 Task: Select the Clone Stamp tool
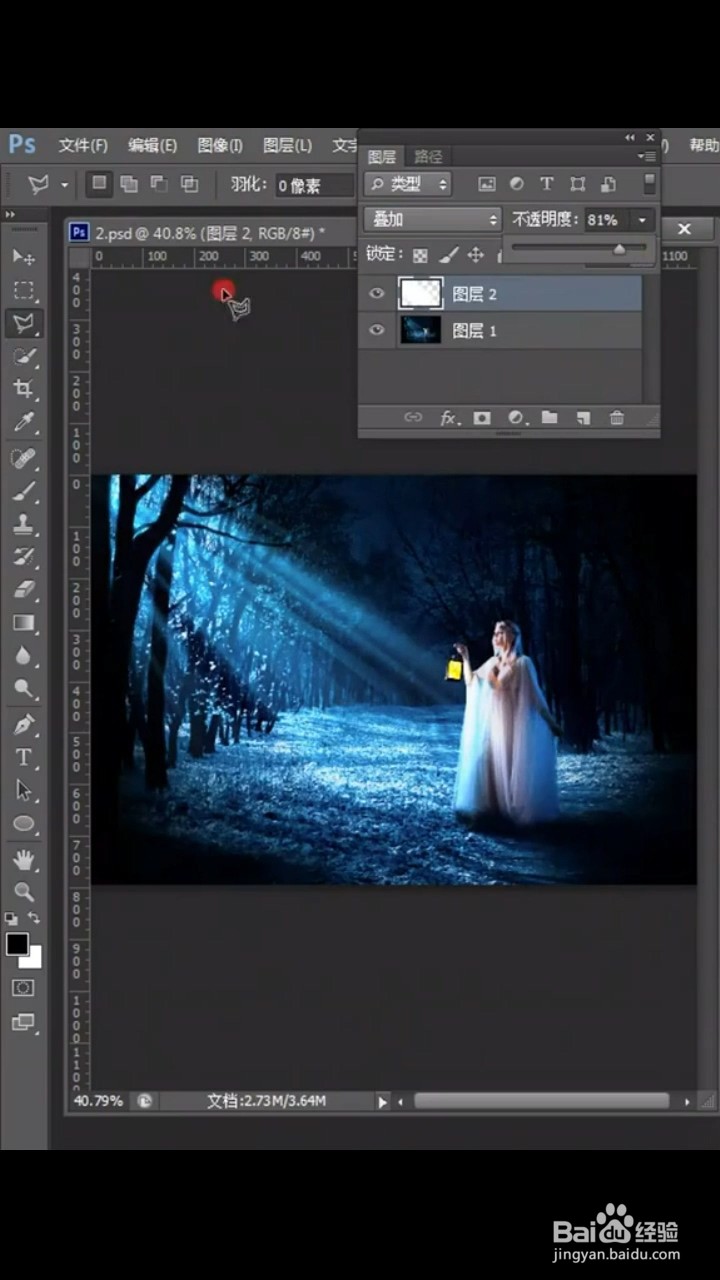coord(24,524)
